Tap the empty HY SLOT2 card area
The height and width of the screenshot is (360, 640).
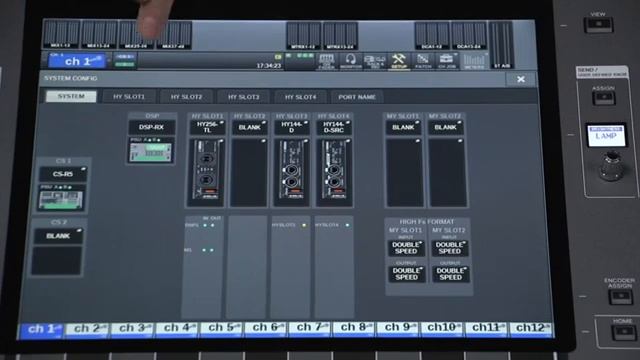(249, 172)
